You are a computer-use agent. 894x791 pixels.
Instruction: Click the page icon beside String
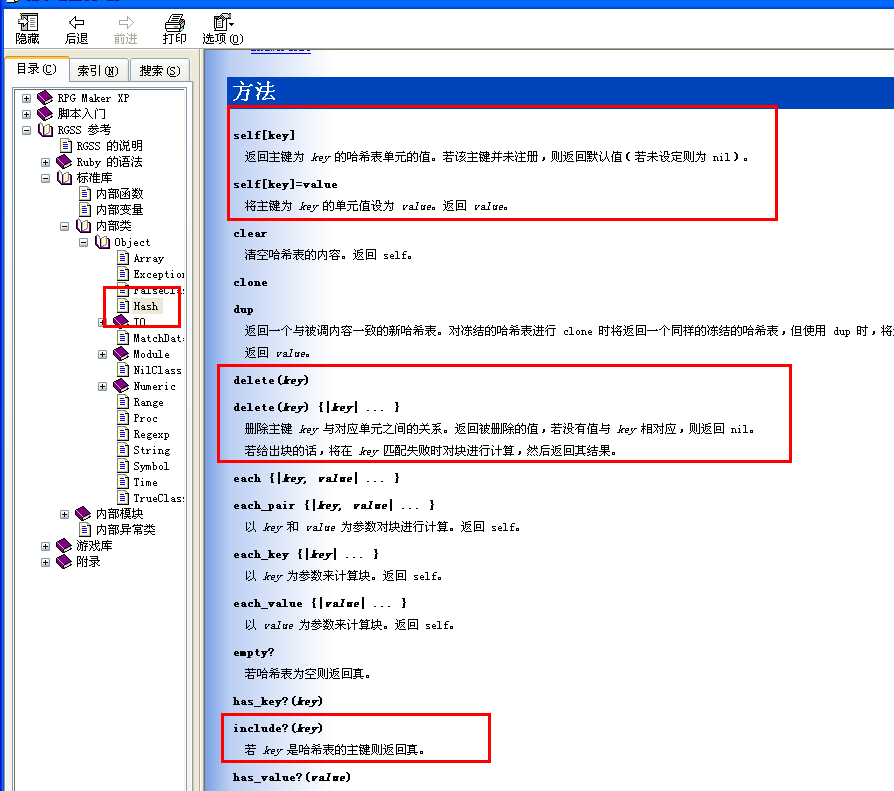click(x=123, y=449)
